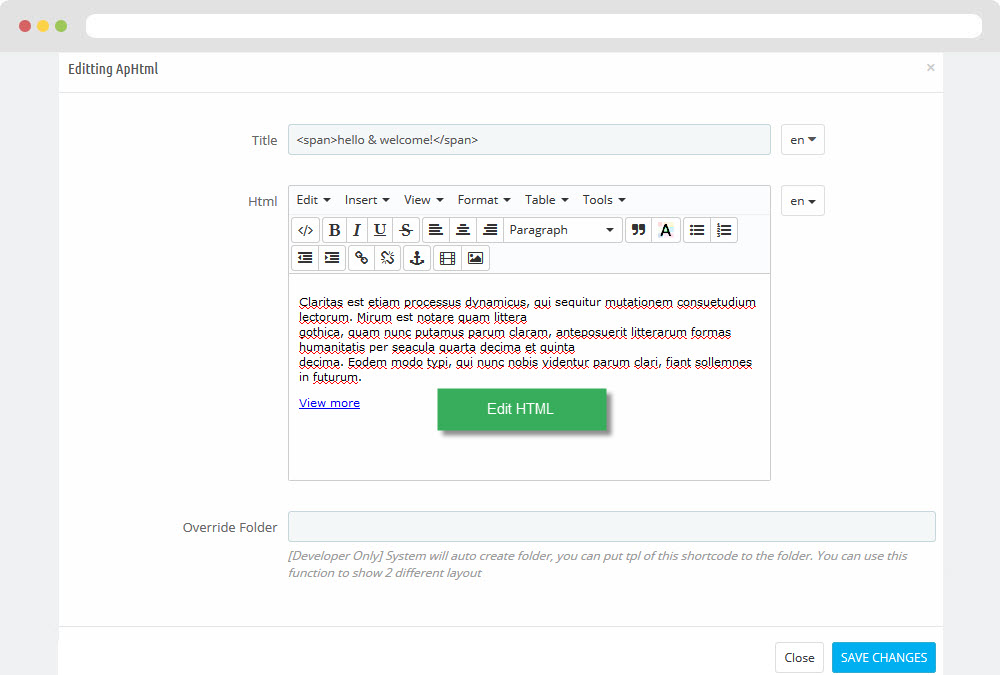Insert an image
Screen dimensions: 1000x675
tap(475, 258)
